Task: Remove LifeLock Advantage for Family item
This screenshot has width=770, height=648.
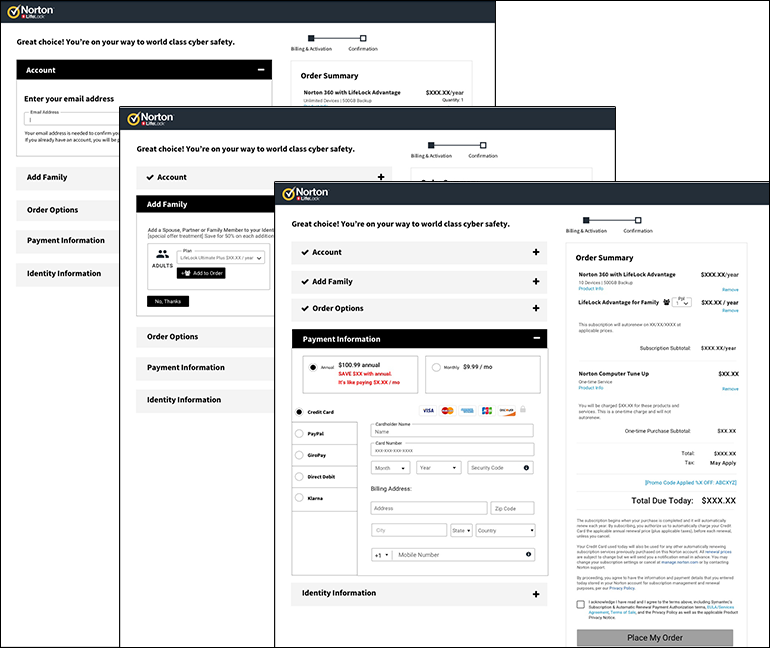Action: point(730,310)
